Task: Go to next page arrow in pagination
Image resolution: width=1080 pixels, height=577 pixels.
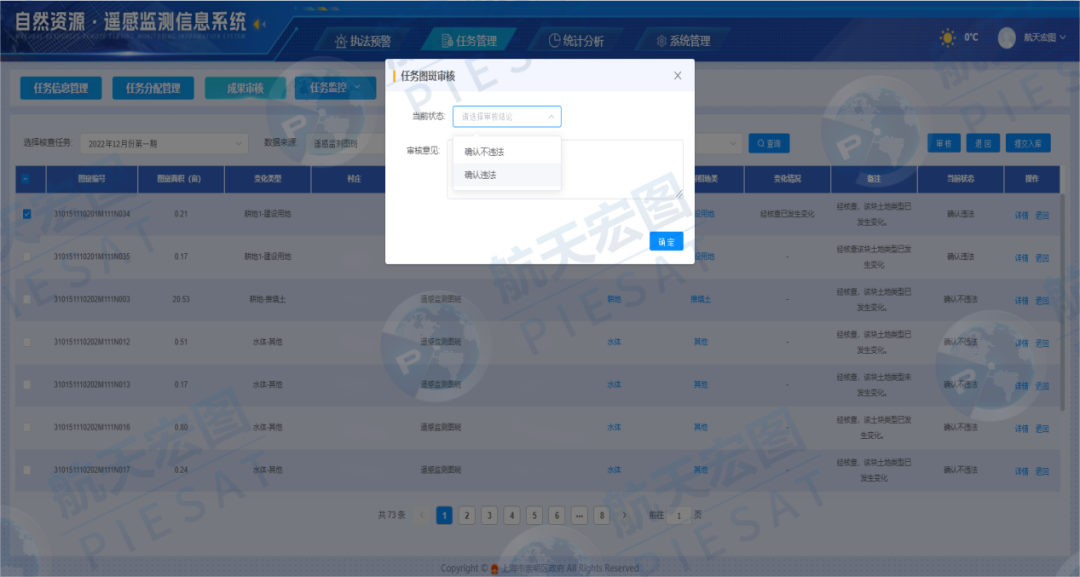Action: click(625, 515)
